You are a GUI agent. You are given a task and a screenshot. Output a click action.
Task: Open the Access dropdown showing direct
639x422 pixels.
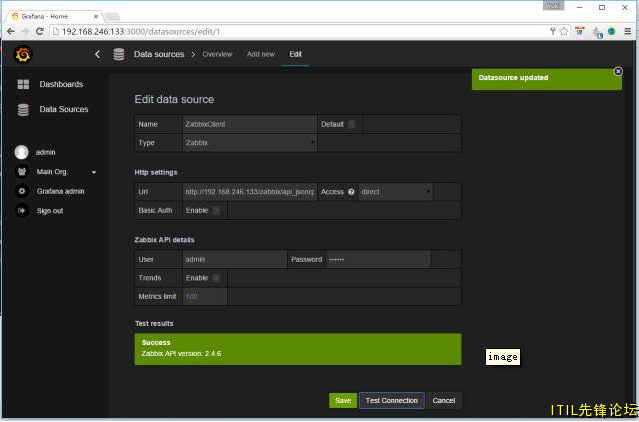[x=395, y=192]
